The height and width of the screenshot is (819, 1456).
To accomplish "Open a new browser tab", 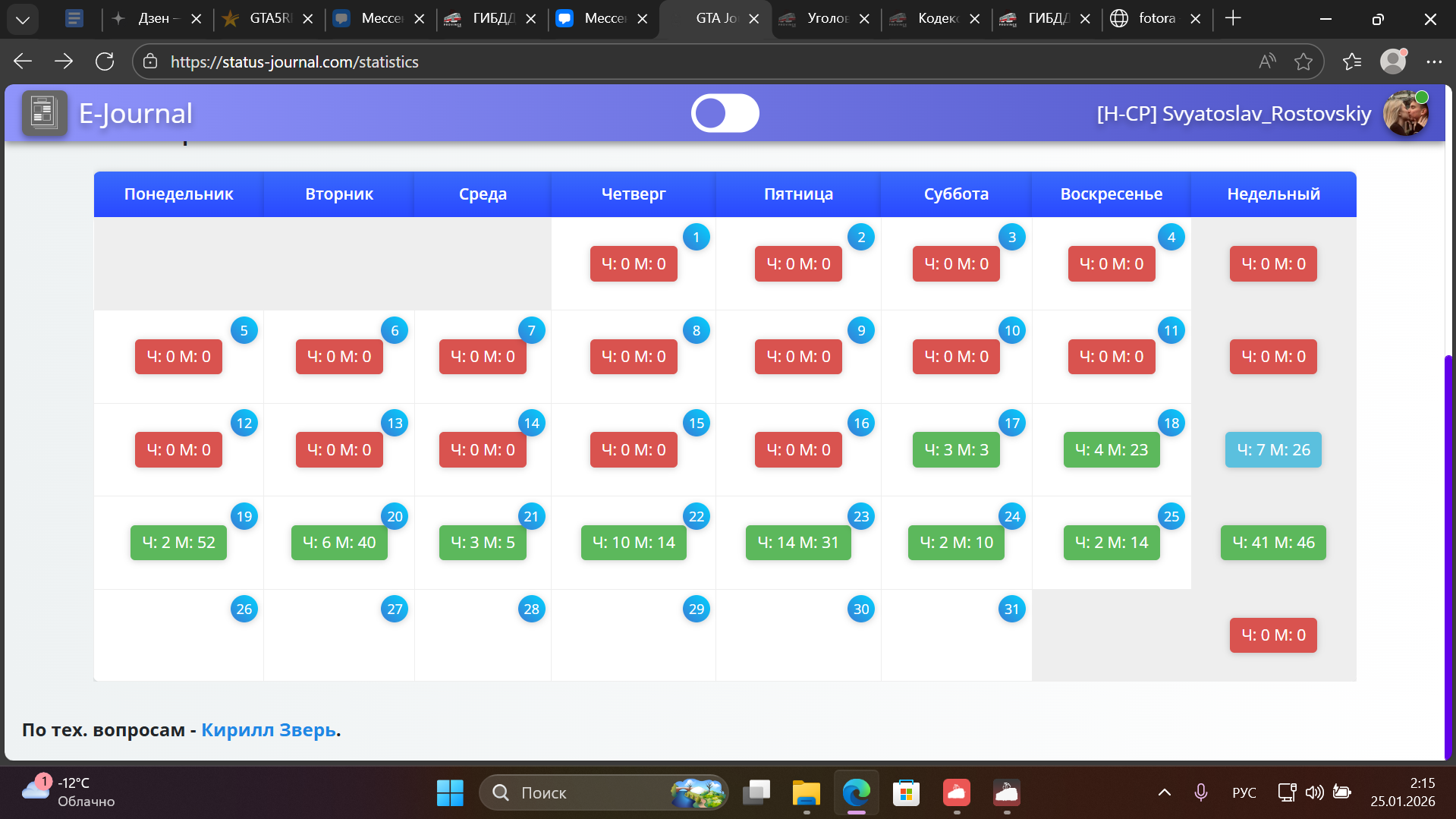I will (1233, 19).
